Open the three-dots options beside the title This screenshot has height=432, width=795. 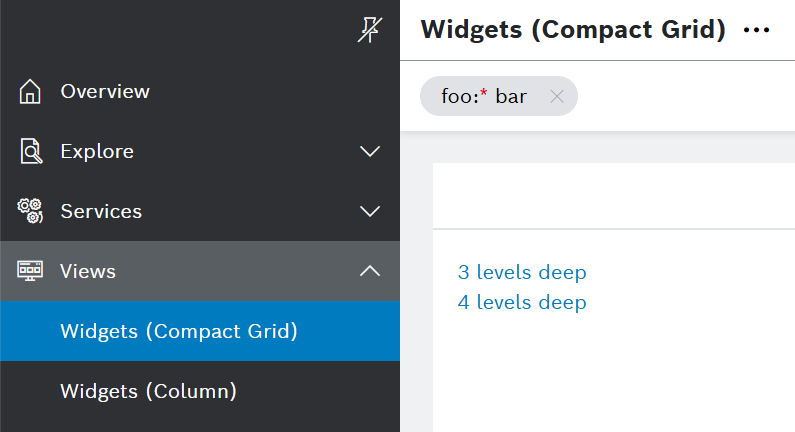tap(757, 30)
